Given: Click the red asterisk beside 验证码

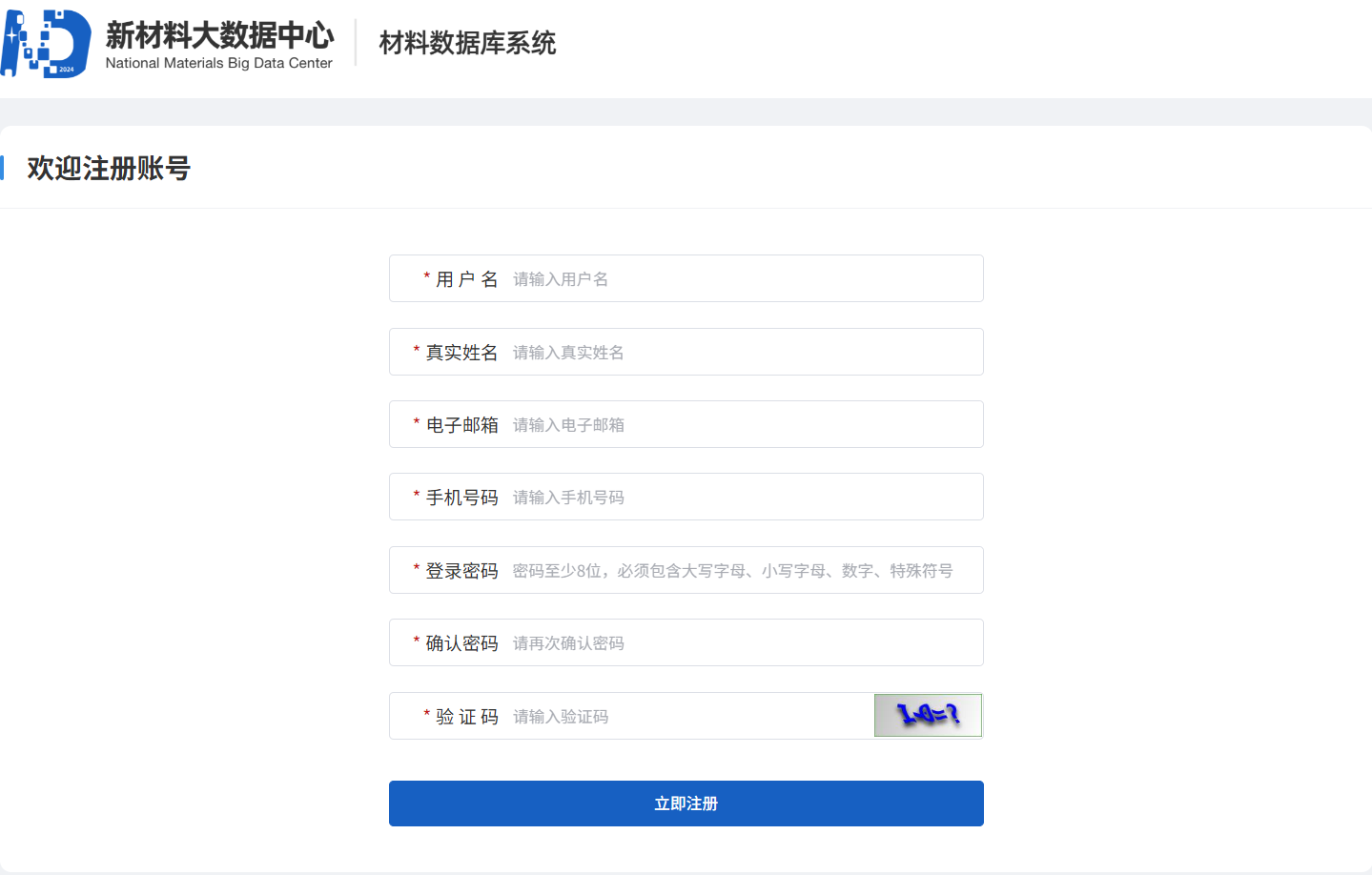Looking at the screenshot, I should coord(424,716).
